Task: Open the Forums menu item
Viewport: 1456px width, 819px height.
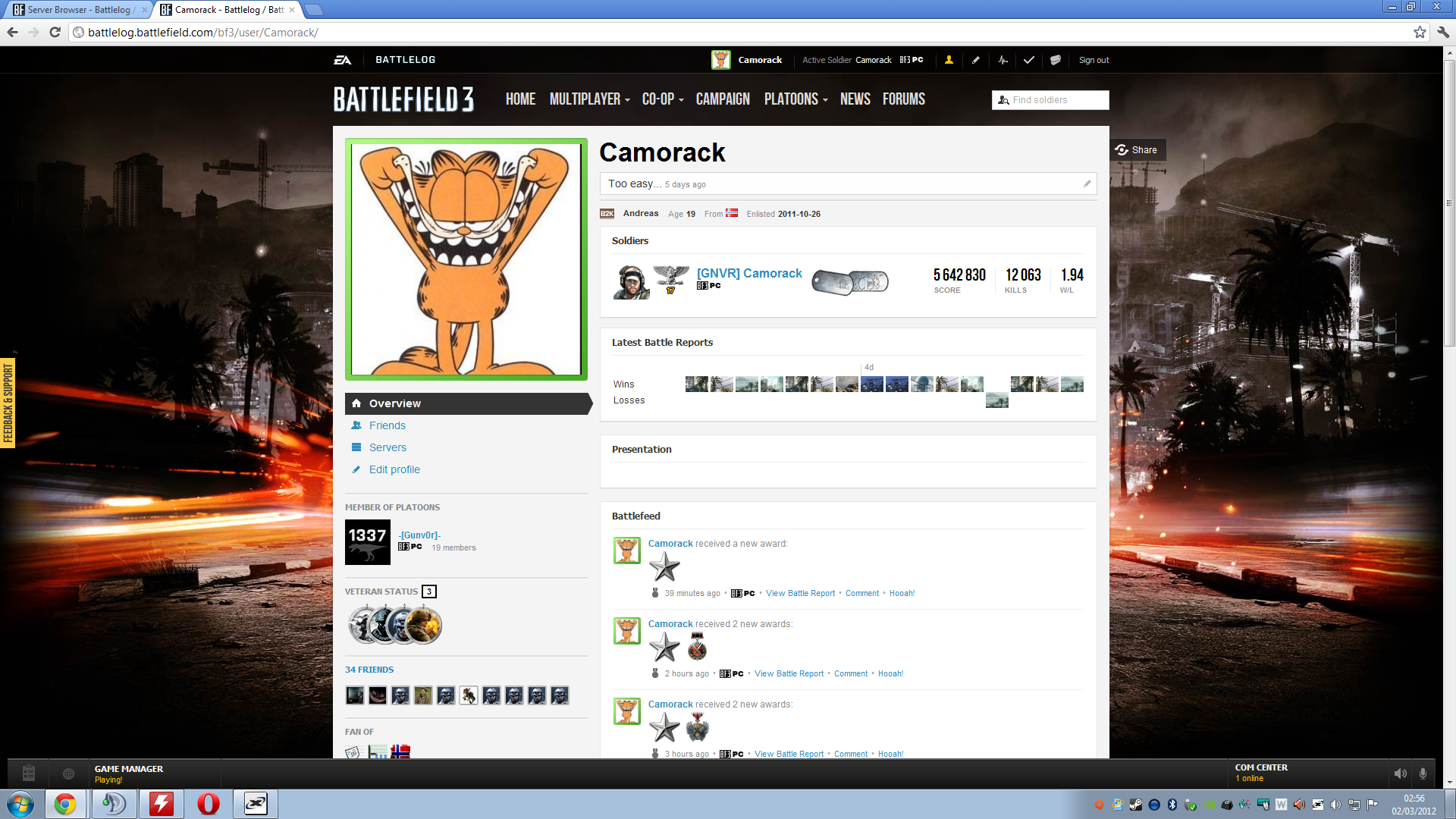Action: point(904,99)
